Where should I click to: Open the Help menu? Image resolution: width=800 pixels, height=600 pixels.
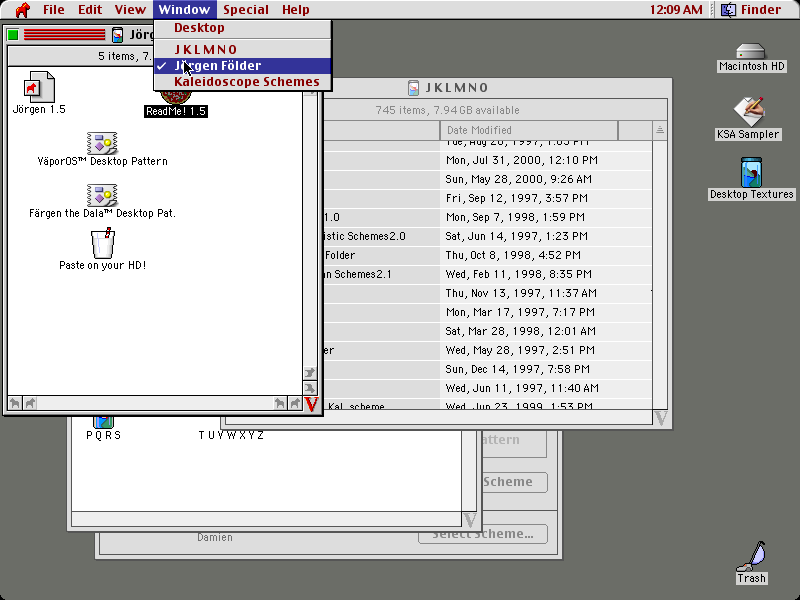tap(295, 10)
